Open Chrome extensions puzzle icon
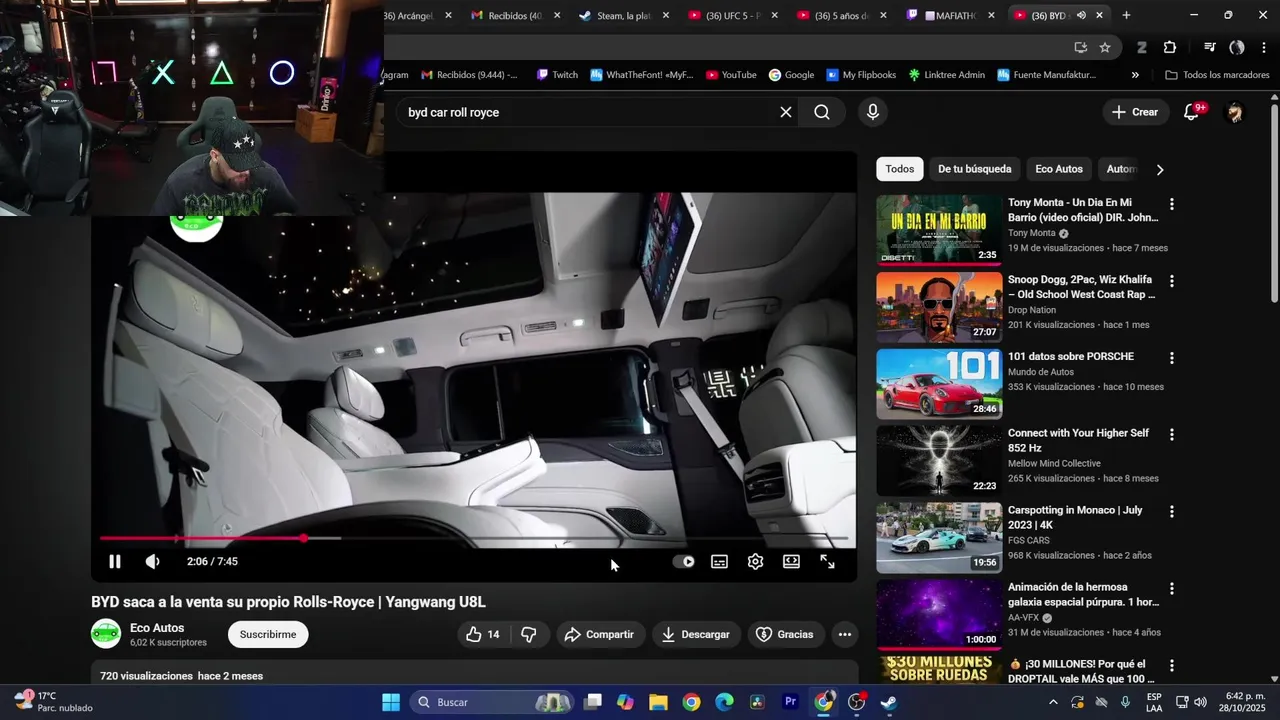This screenshot has height=720, width=1280. pos(1170,47)
